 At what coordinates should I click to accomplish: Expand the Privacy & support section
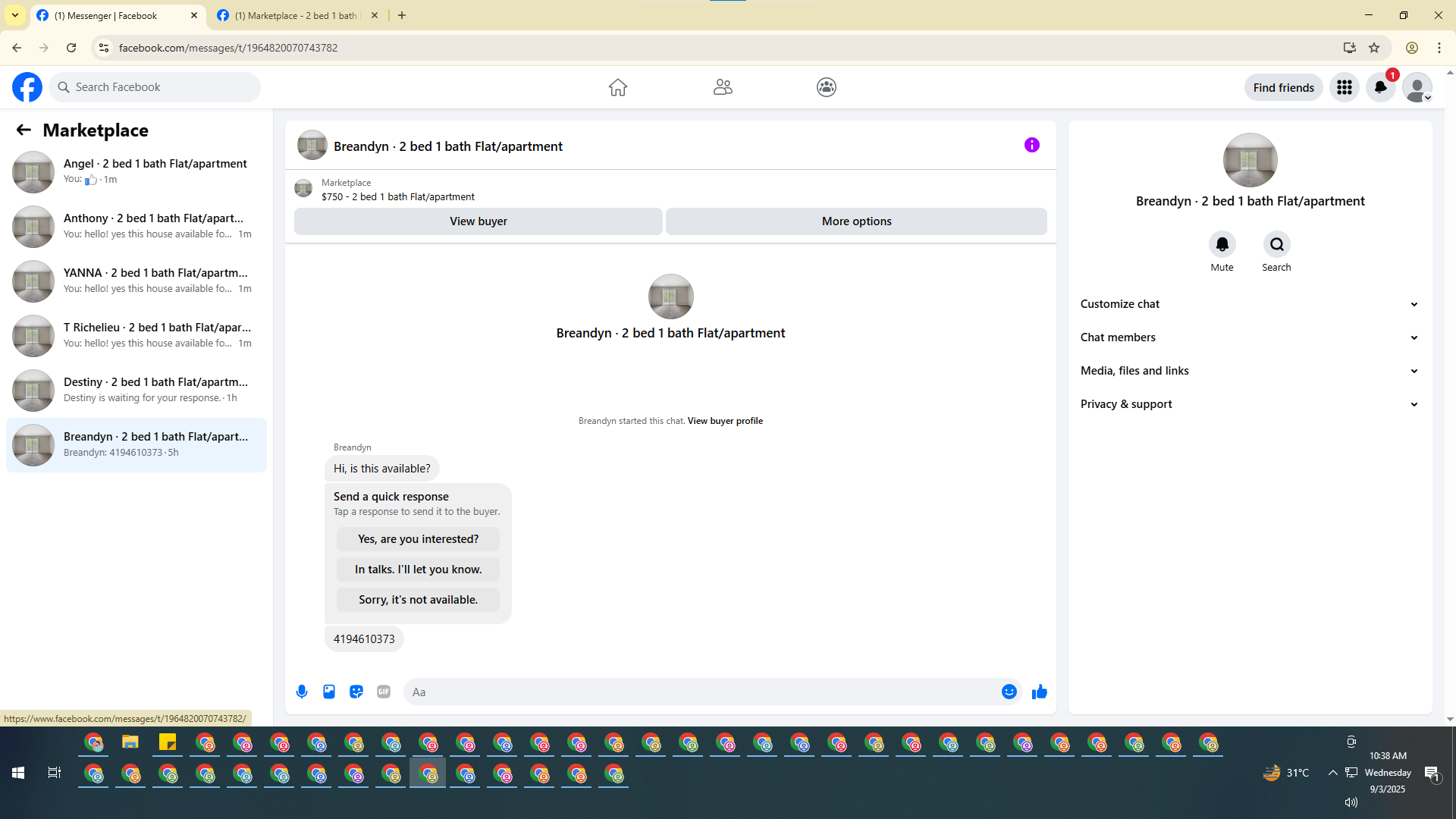[x=1250, y=404]
